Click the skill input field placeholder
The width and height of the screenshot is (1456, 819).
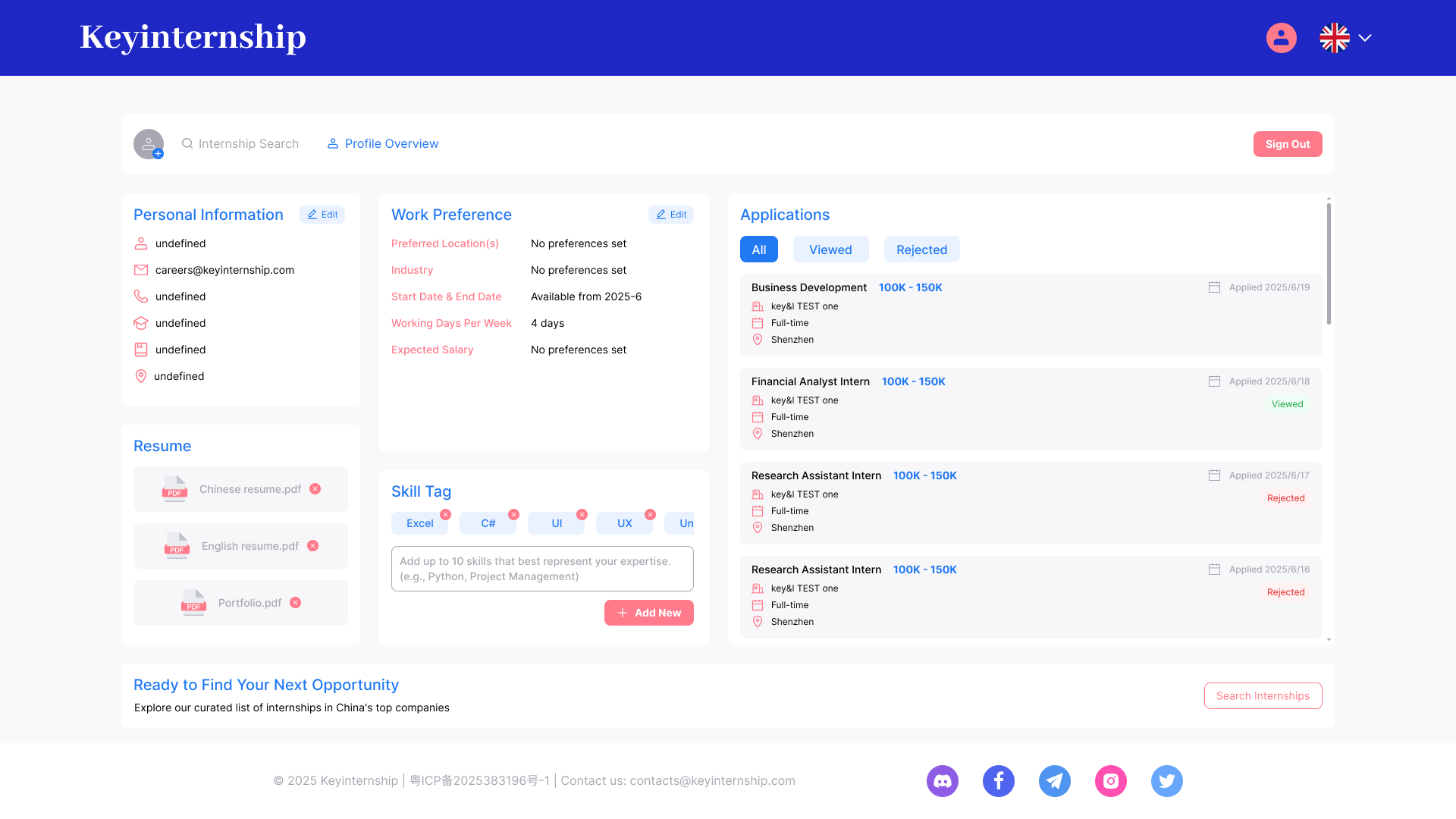pos(542,569)
